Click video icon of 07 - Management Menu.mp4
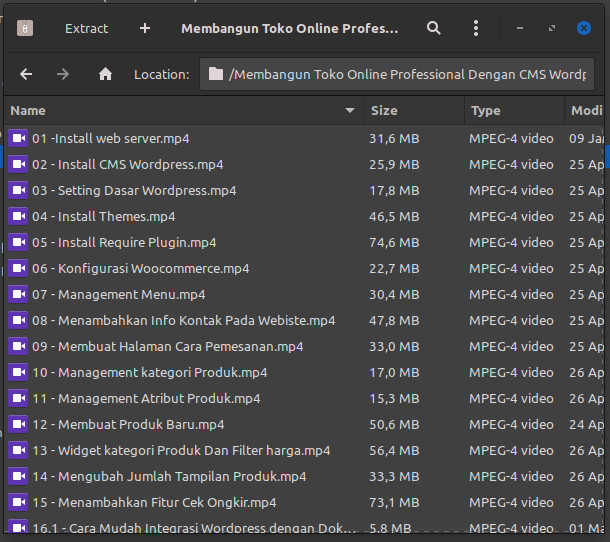 18,294
